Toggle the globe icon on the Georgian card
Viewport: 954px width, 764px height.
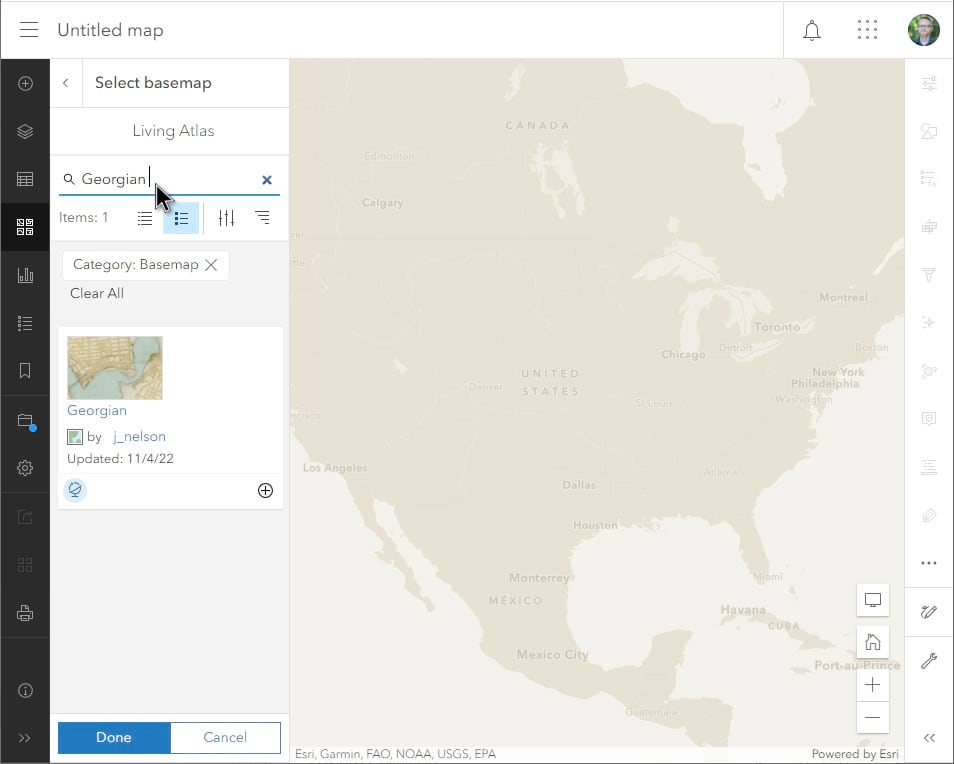tap(75, 490)
